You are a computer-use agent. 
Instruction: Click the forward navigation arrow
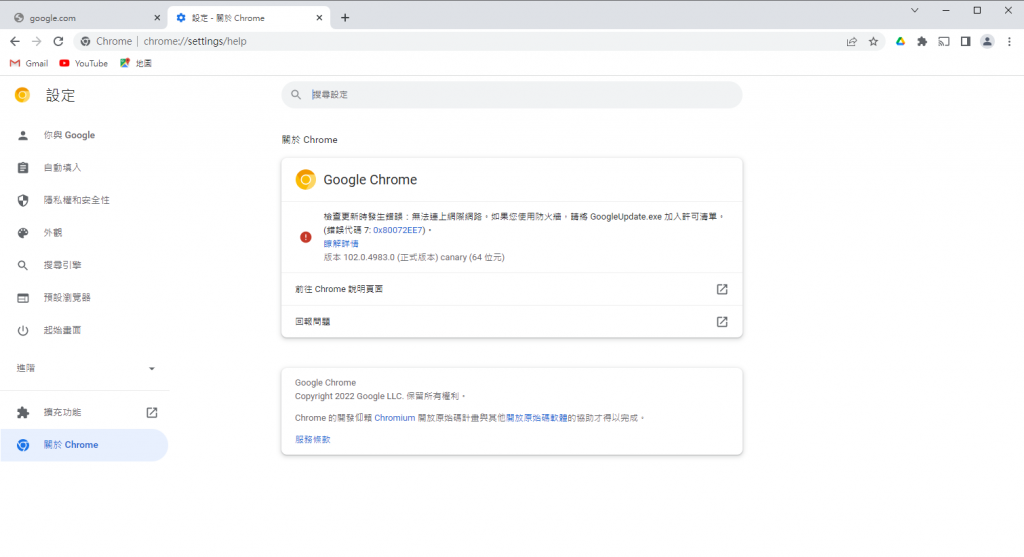(37, 41)
